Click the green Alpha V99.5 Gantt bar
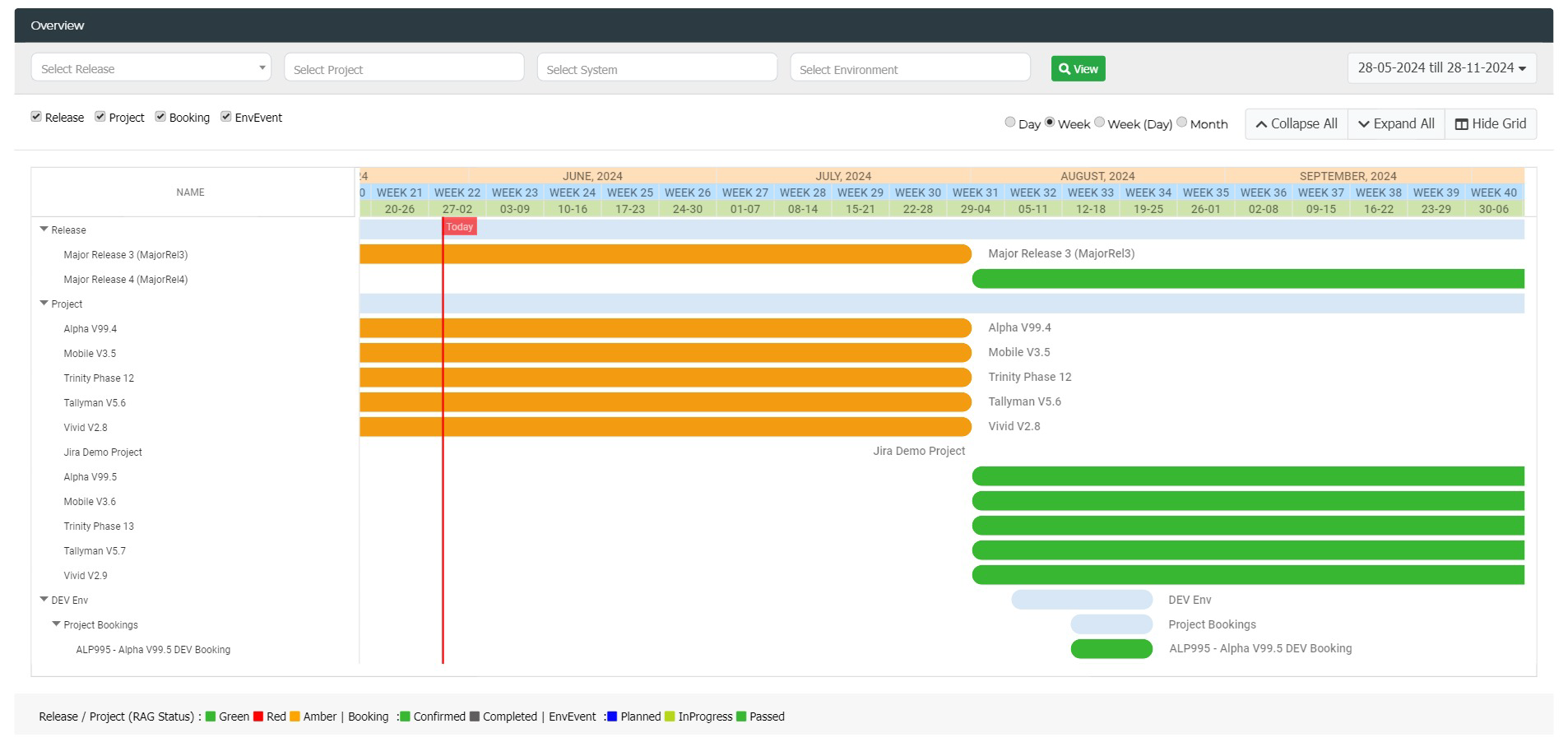 1248,476
